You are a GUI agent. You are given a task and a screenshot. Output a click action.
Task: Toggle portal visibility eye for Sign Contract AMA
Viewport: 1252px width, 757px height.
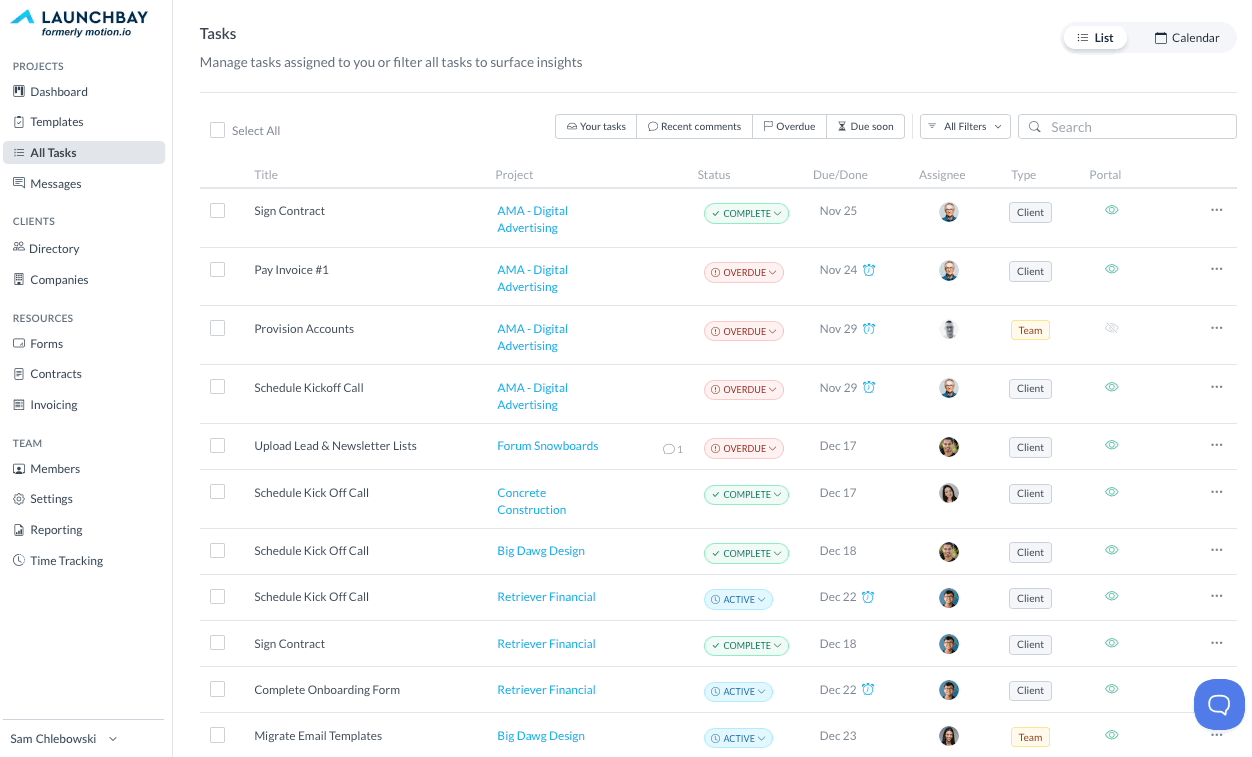(1111, 210)
